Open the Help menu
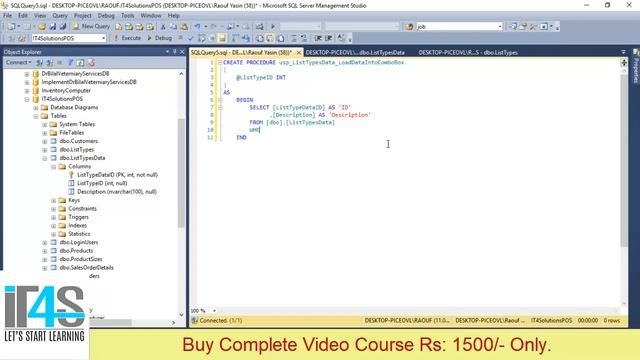This screenshot has height=360, width=640. click(x=173, y=16)
